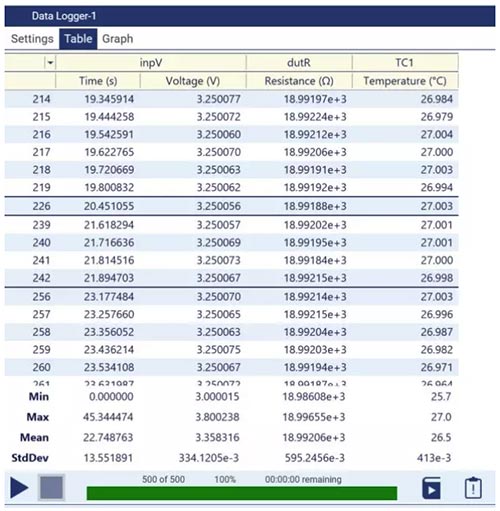This screenshot has width=500, height=511.
Task: Click the dutR column header
Action: point(299,63)
